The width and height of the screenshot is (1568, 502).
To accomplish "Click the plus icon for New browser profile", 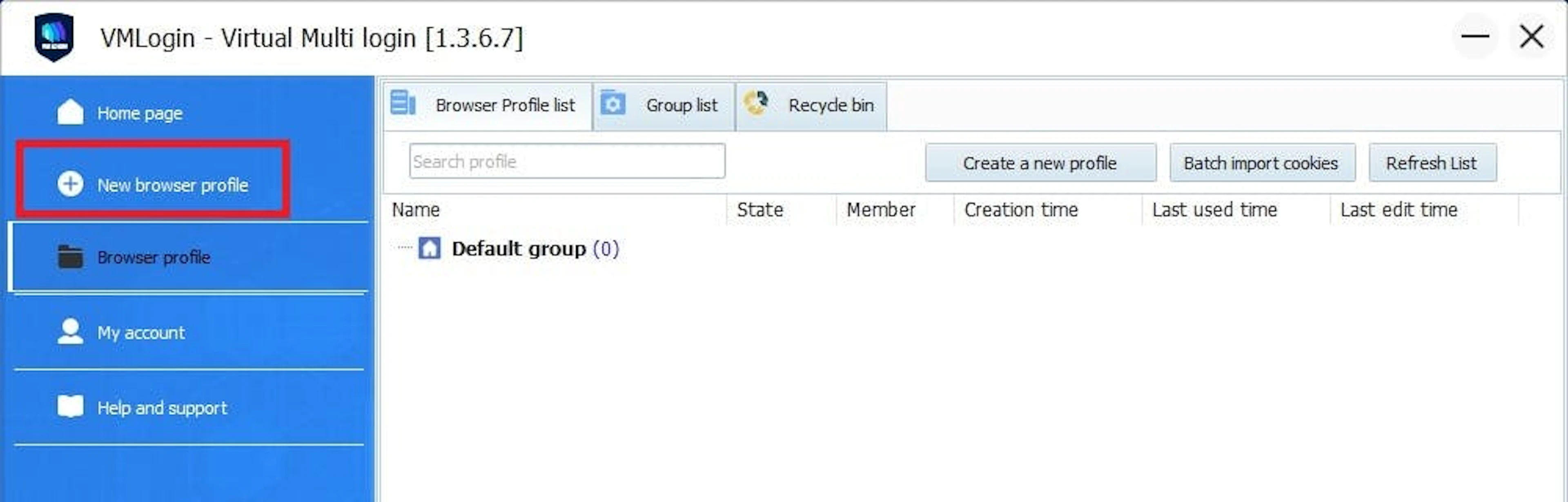I will (x=70, y=184).
